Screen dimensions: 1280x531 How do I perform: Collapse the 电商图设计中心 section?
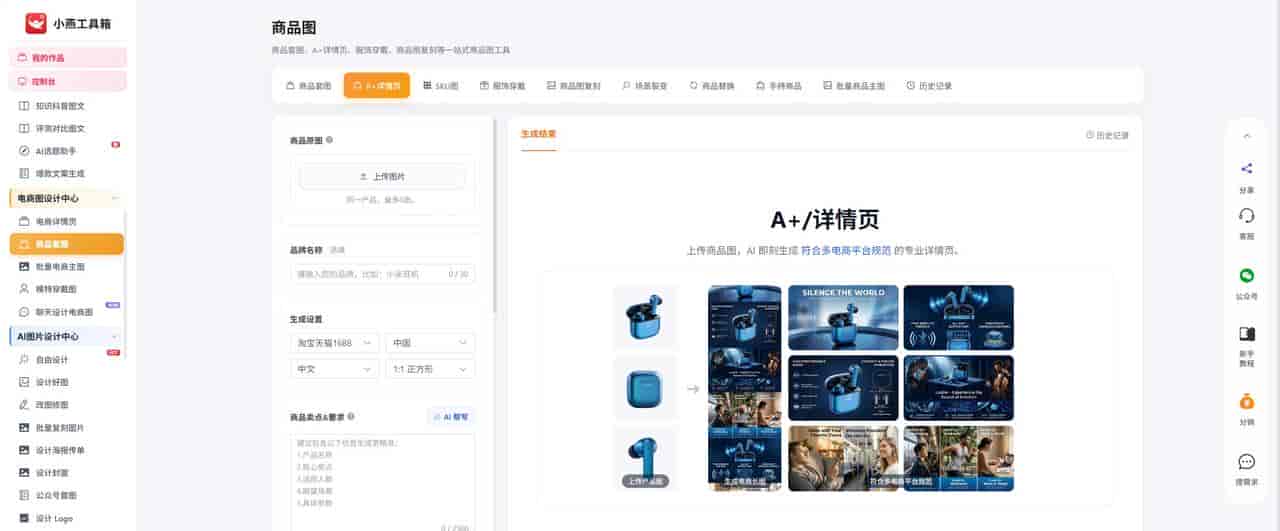[115, 198]
